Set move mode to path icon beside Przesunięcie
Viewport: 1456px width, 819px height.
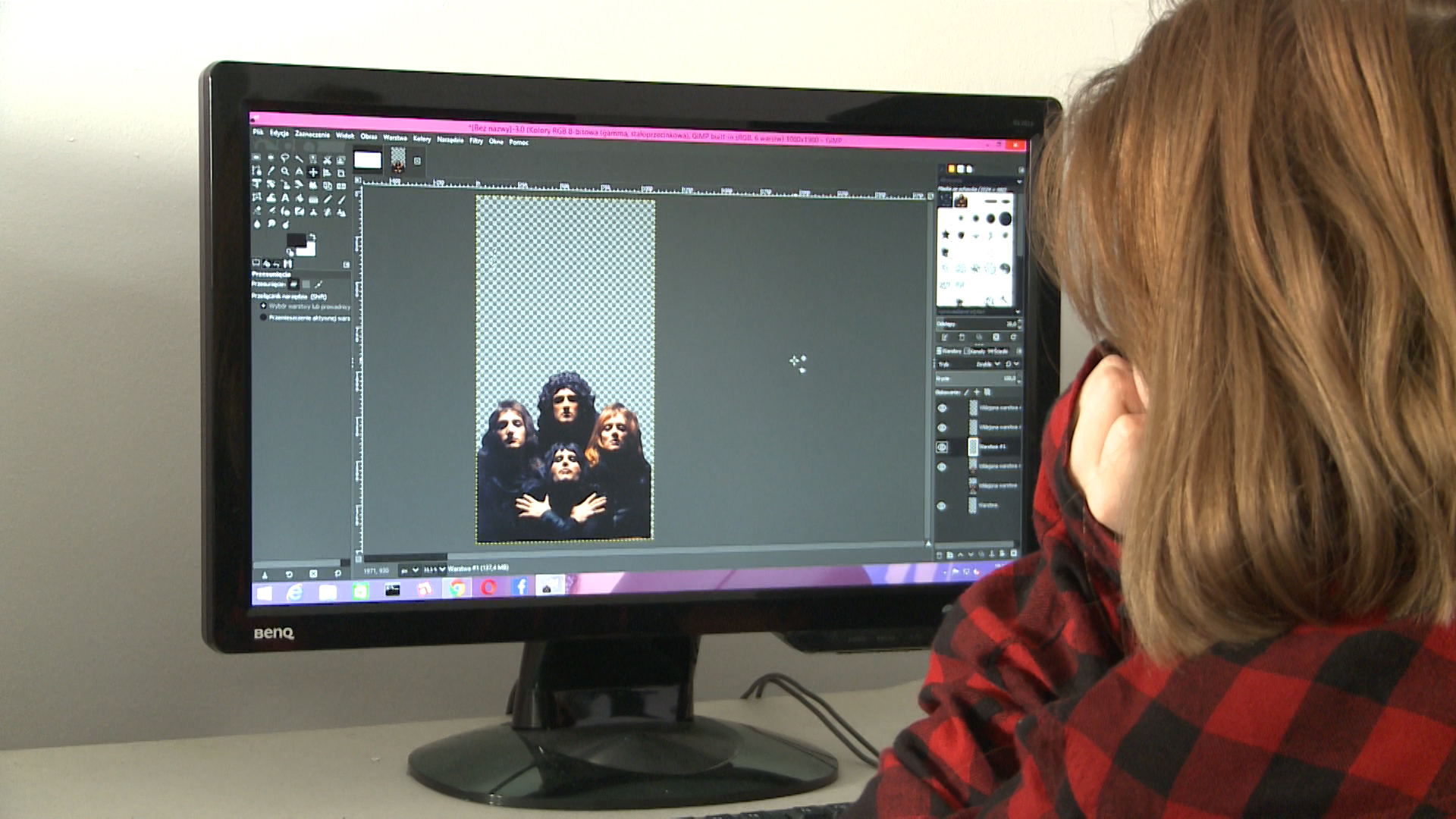pyautogui.click(x=318, y=284)
